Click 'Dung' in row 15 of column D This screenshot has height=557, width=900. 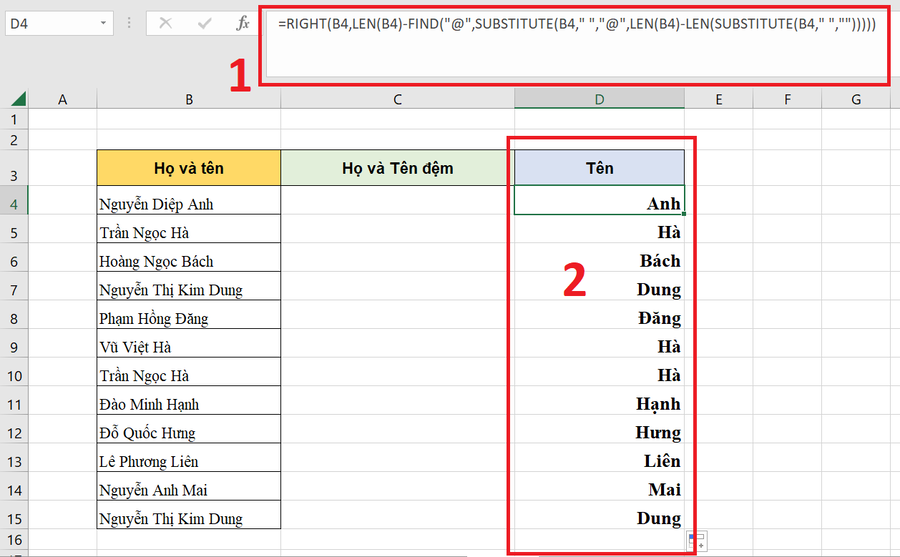[599, 515]
